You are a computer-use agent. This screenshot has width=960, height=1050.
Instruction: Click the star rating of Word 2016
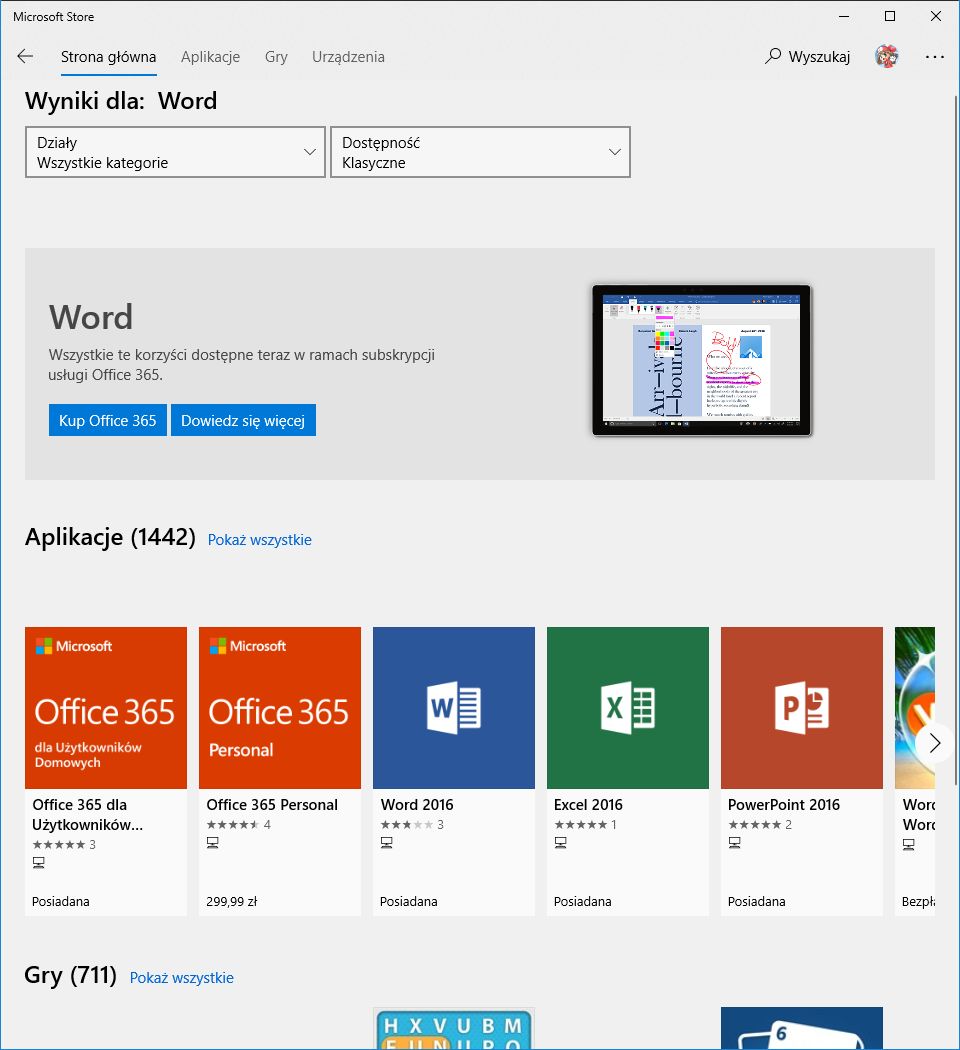[406, 824]
